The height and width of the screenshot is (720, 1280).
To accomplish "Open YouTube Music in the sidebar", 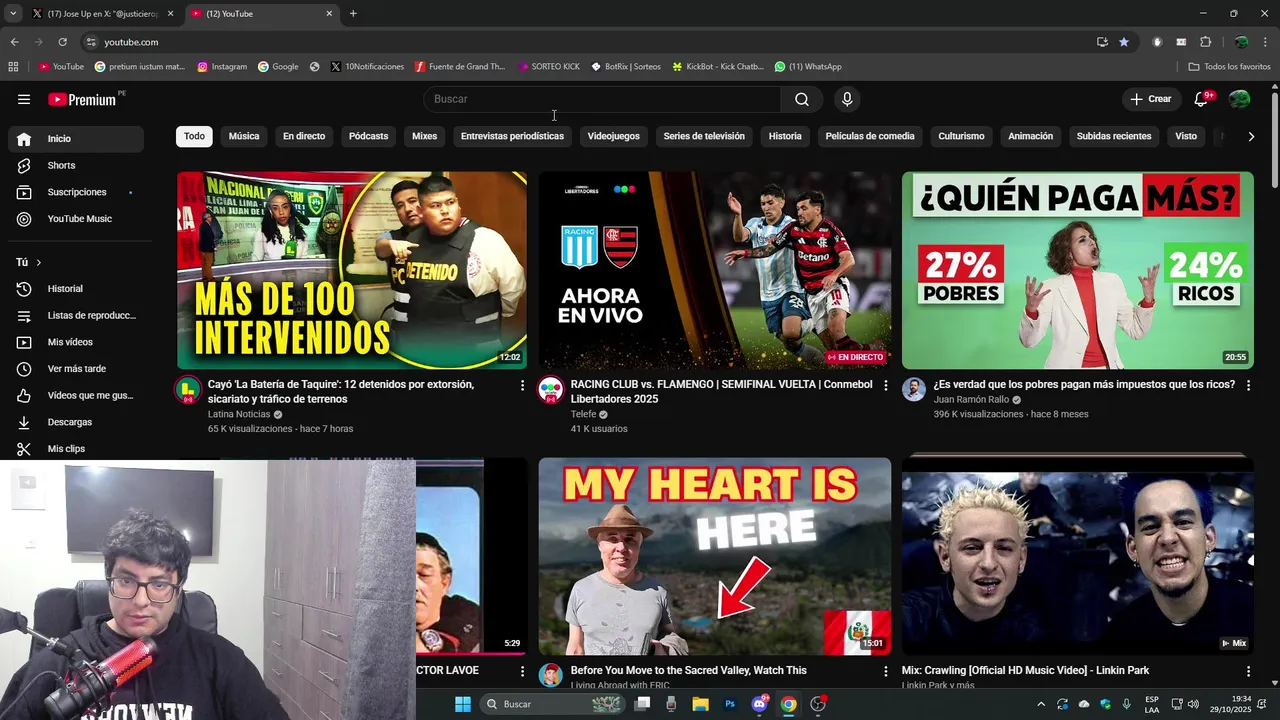I will [x=76, y=219].
